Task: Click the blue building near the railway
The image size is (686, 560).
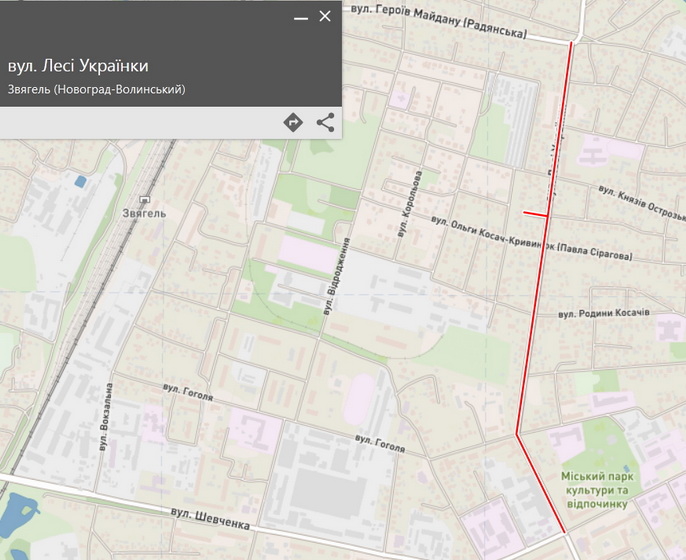Action: 79,181
